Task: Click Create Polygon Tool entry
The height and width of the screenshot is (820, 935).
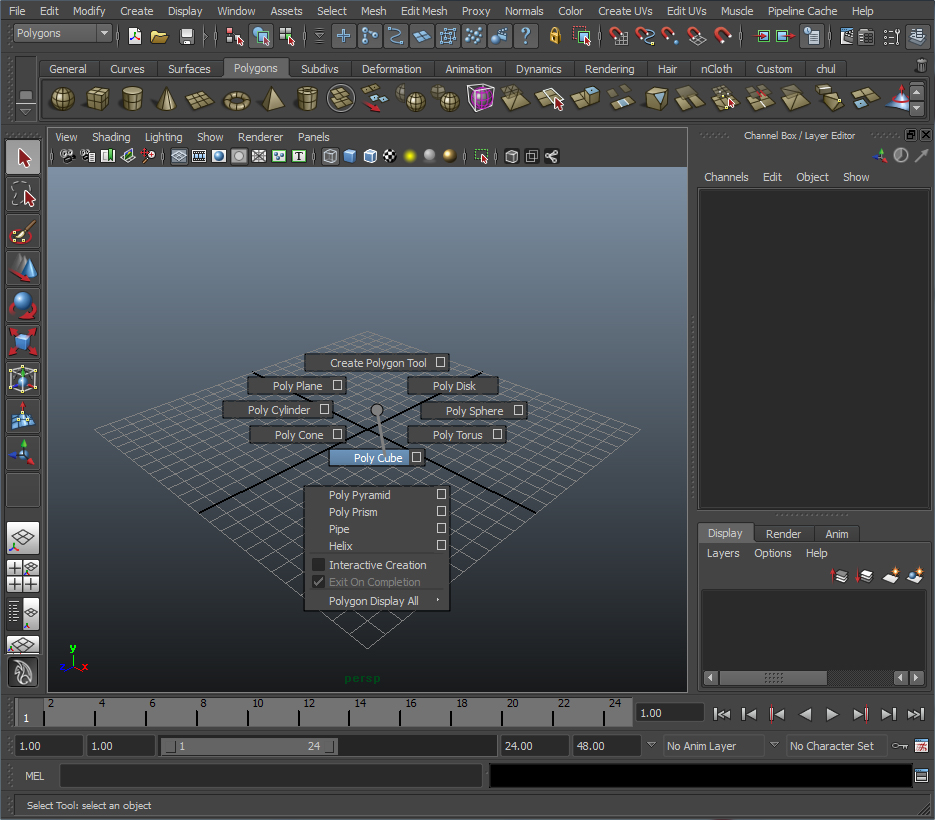Action: point(377,363)
